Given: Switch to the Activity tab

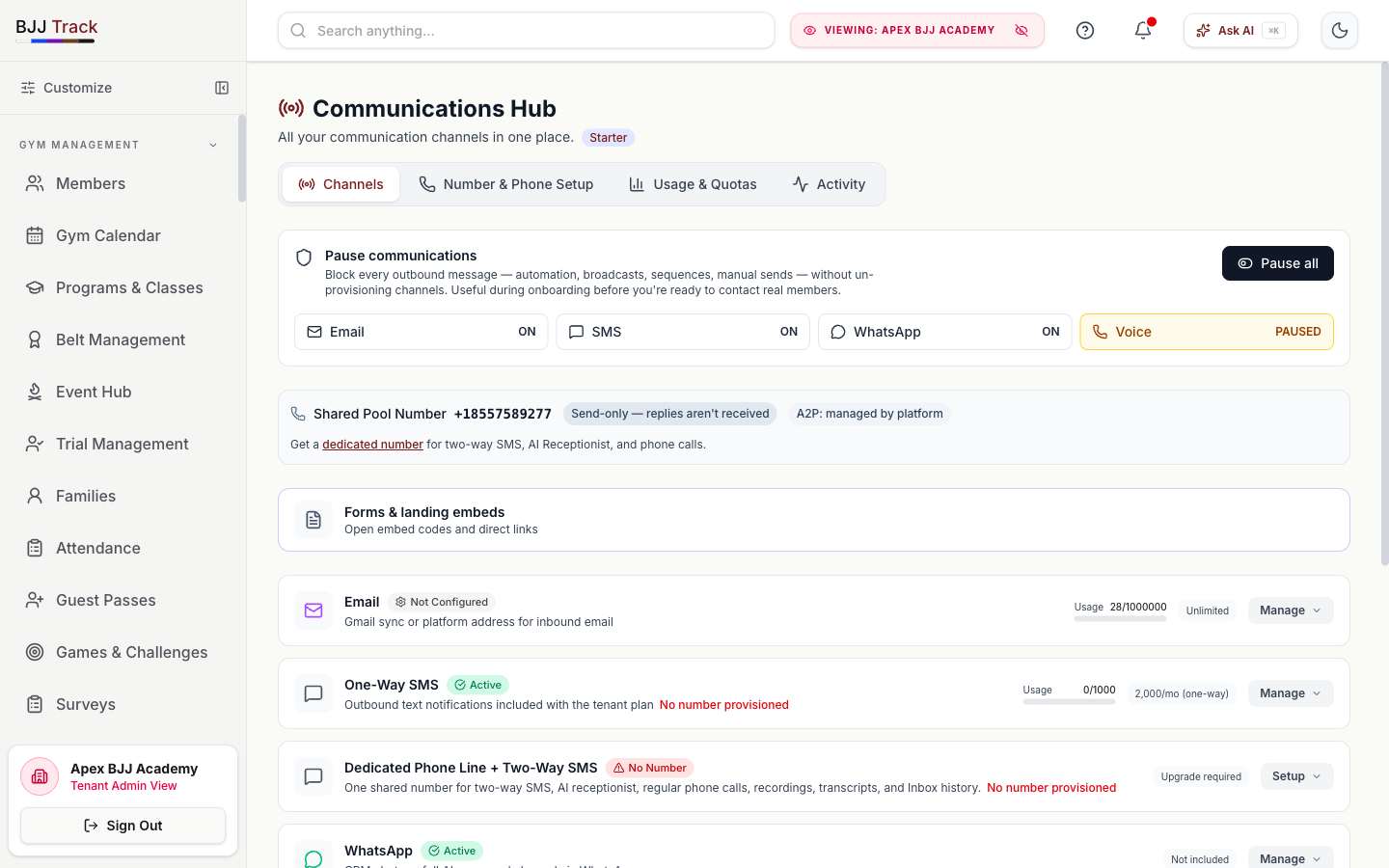Looking at the screenshot, I should click(x=829, y=184).
